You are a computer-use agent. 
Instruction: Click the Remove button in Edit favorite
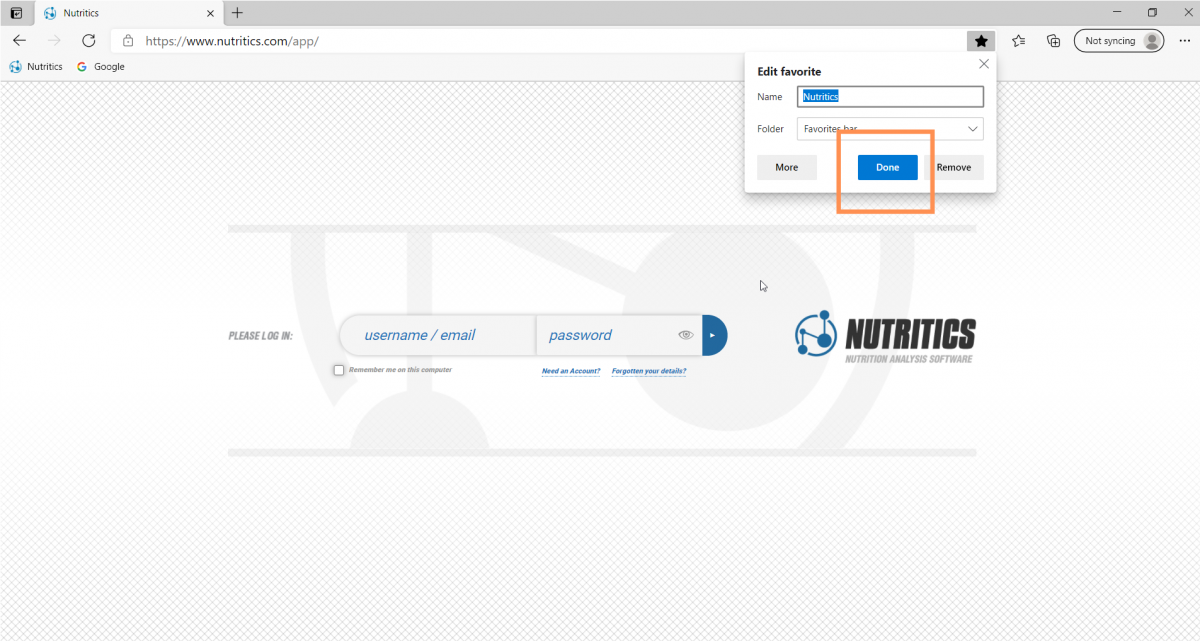click(x=953, y=167)
